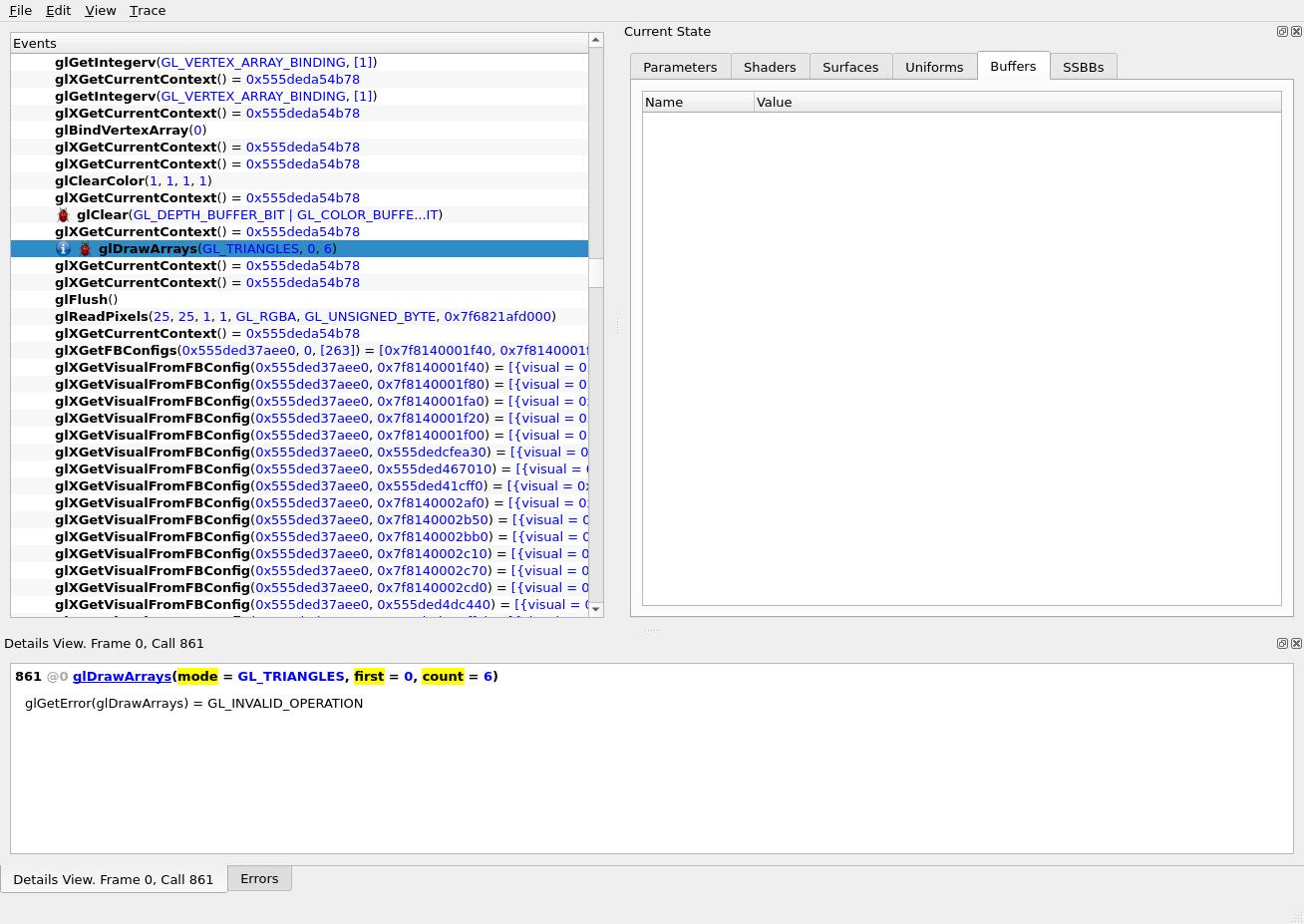1304x924 pixels.
Task: Select glXGetVisualFromFBConfig call with 0x555ded467010
Action: [299, 468]
